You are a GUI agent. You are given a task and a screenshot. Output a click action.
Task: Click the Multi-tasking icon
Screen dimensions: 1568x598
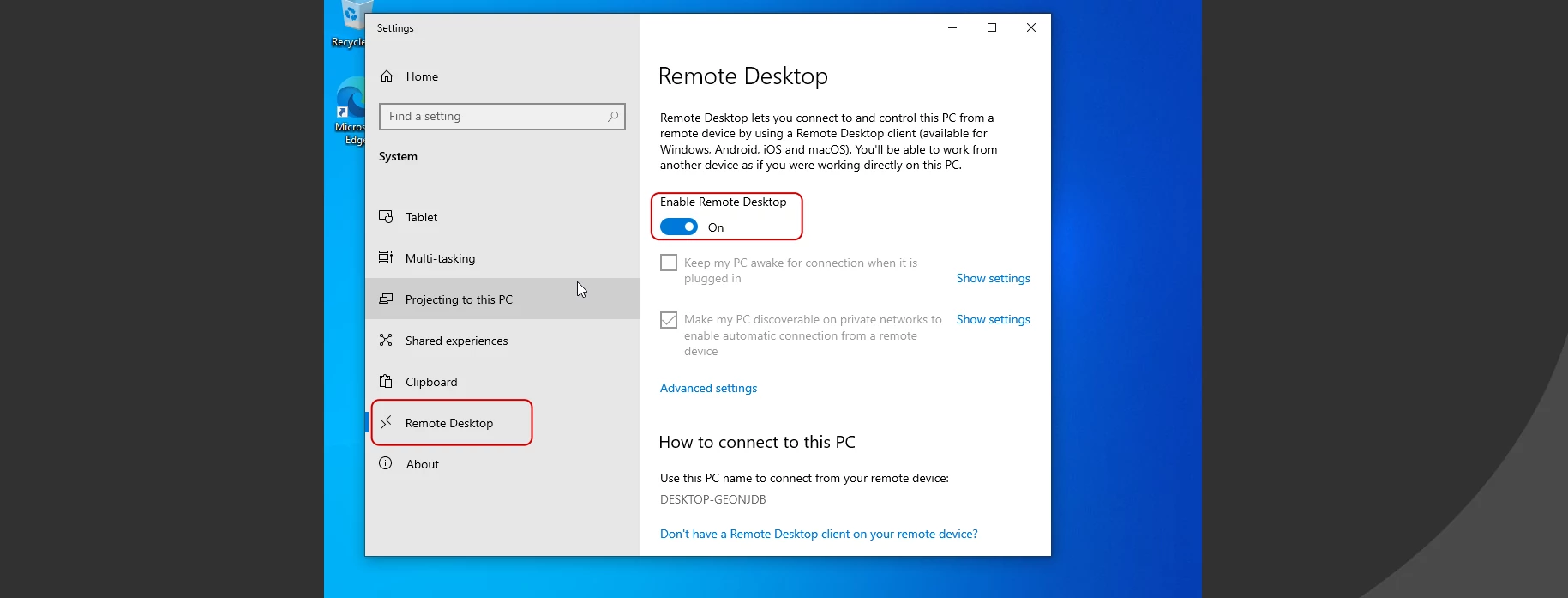click(386, 257)
